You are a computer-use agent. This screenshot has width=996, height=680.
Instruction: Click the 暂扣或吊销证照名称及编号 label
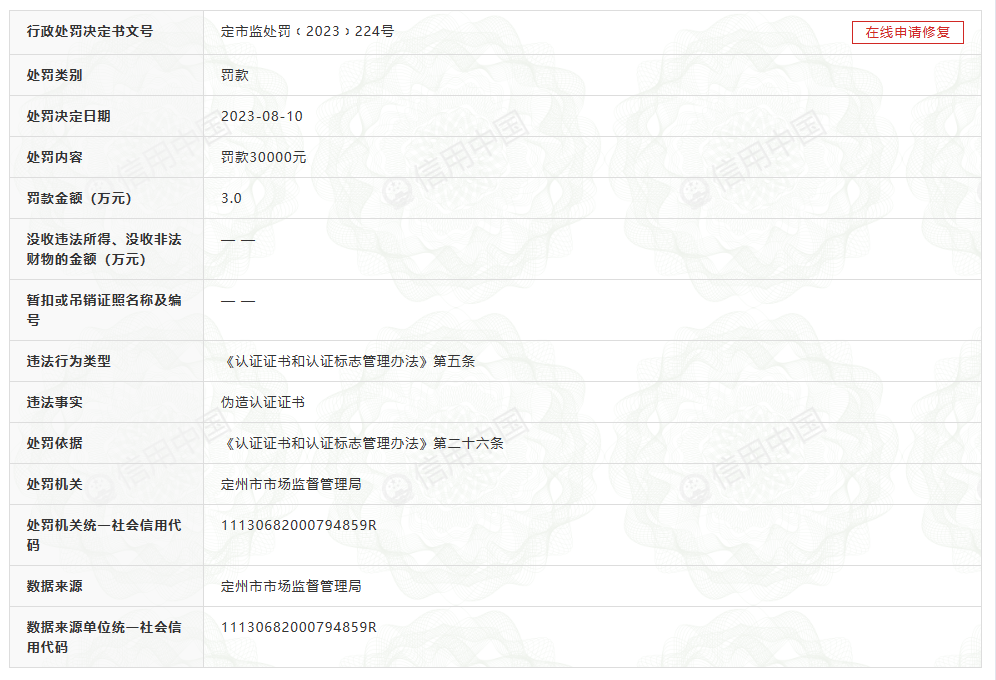(x=104, y=310)
